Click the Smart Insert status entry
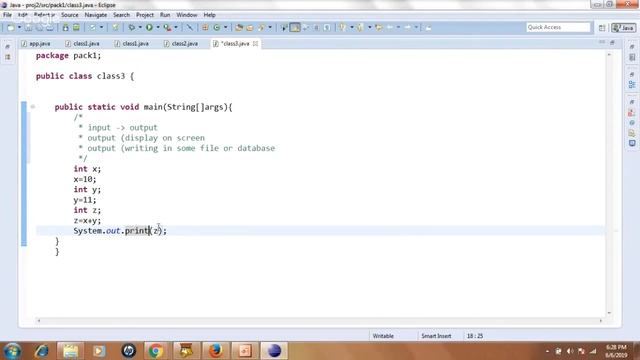This screenshot has width=640, height=360. [436, 336]
